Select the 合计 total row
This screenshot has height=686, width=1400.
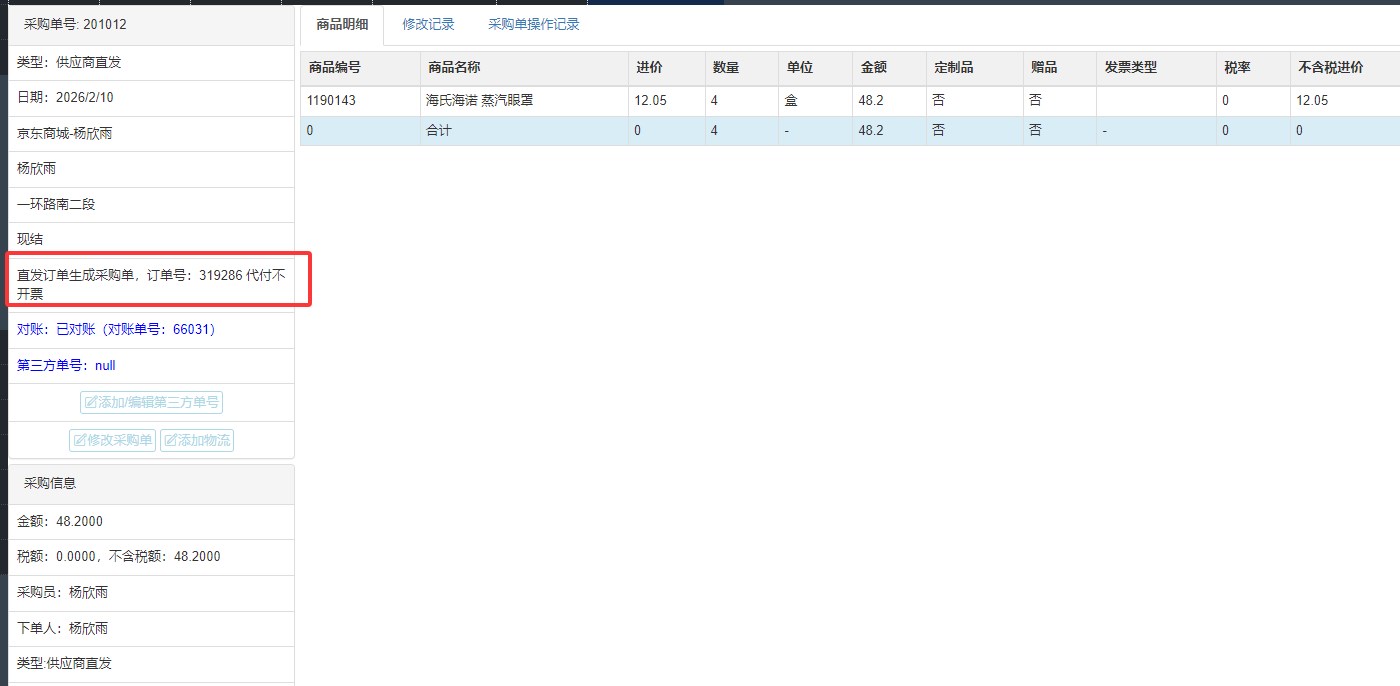(x=439, y=130)
